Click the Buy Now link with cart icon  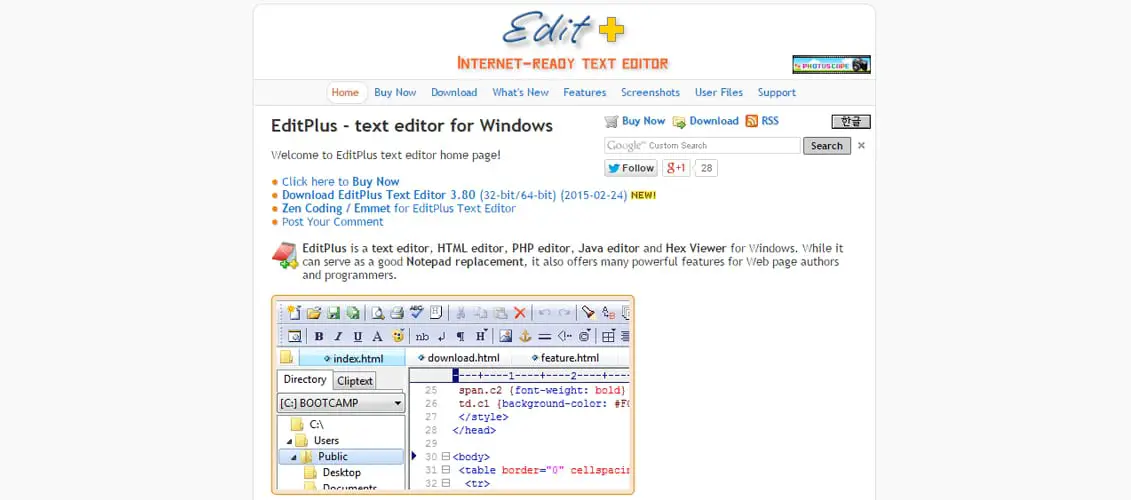(x=635, y=121)
